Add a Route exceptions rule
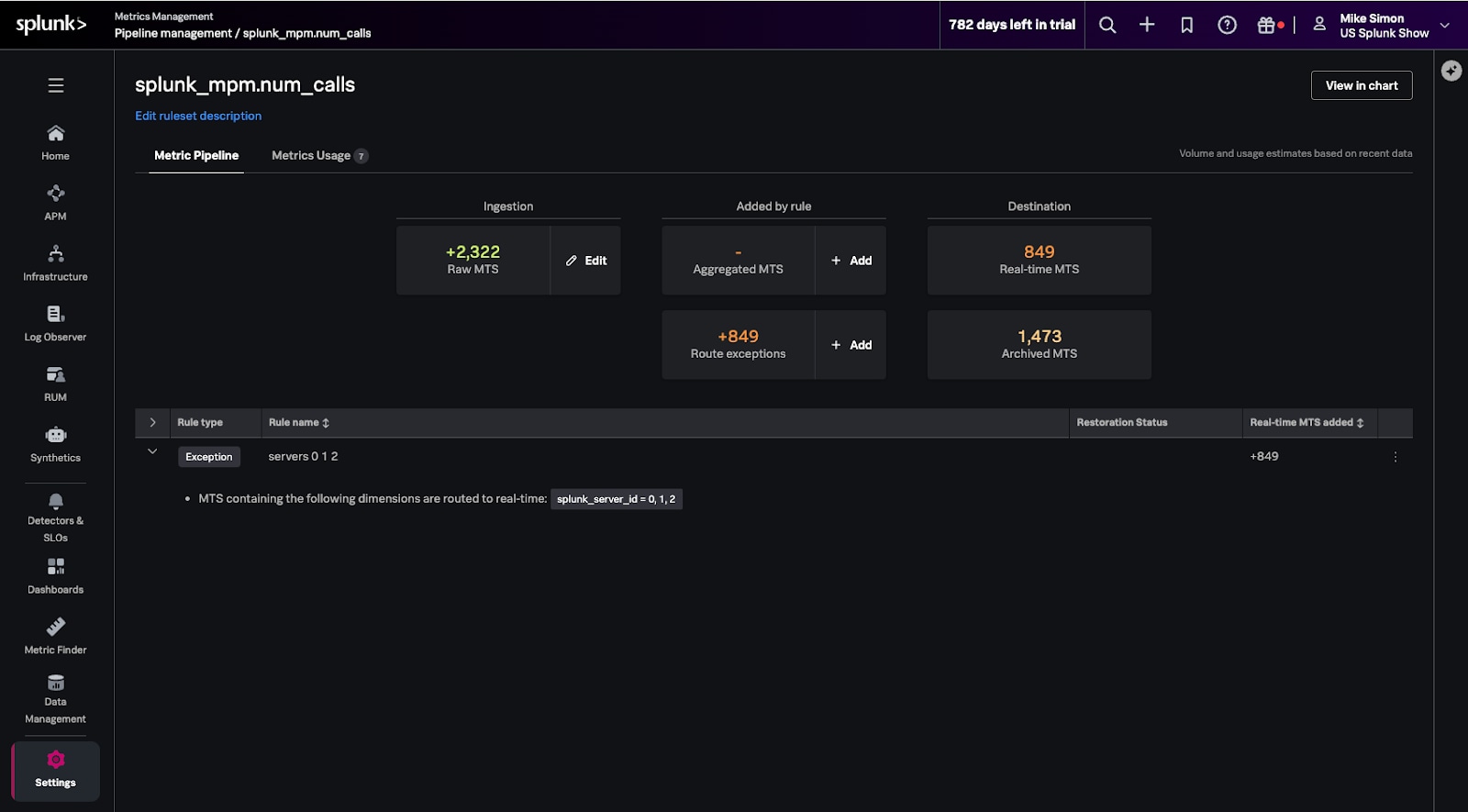The height and width of the screenshot is (812, 1468). pos(851,345)
